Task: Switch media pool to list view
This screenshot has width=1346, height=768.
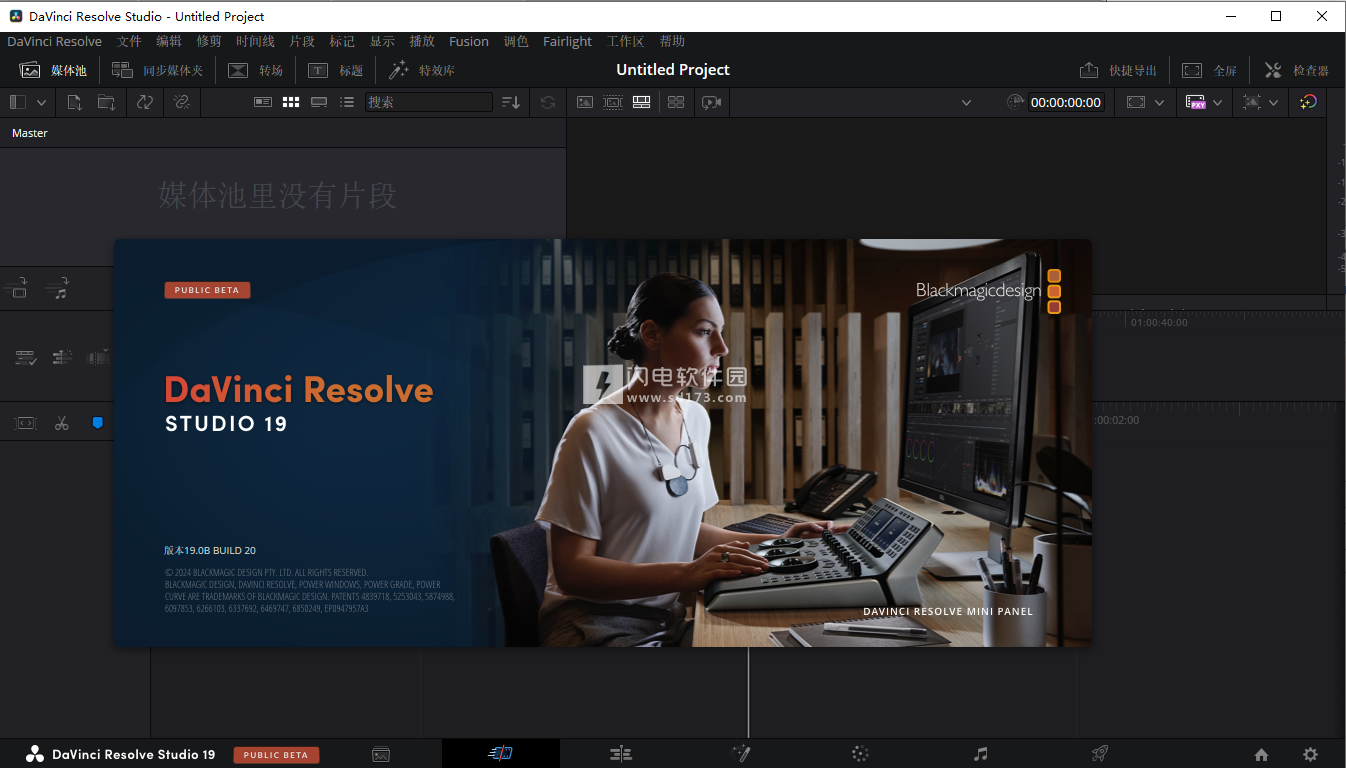Action: pos(347,102)
